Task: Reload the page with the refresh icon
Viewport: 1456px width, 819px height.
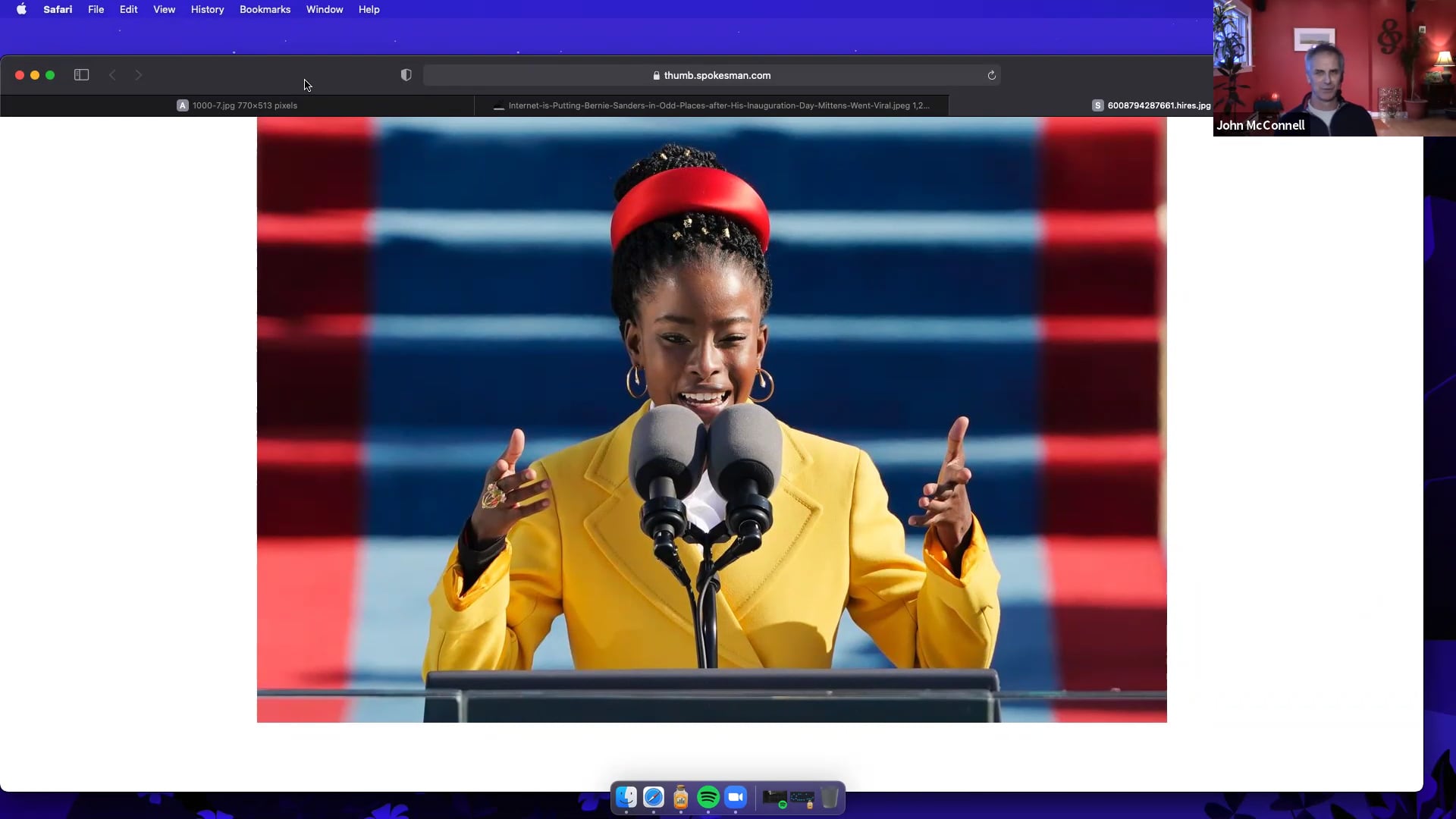Action: click(x=991, y=75)
